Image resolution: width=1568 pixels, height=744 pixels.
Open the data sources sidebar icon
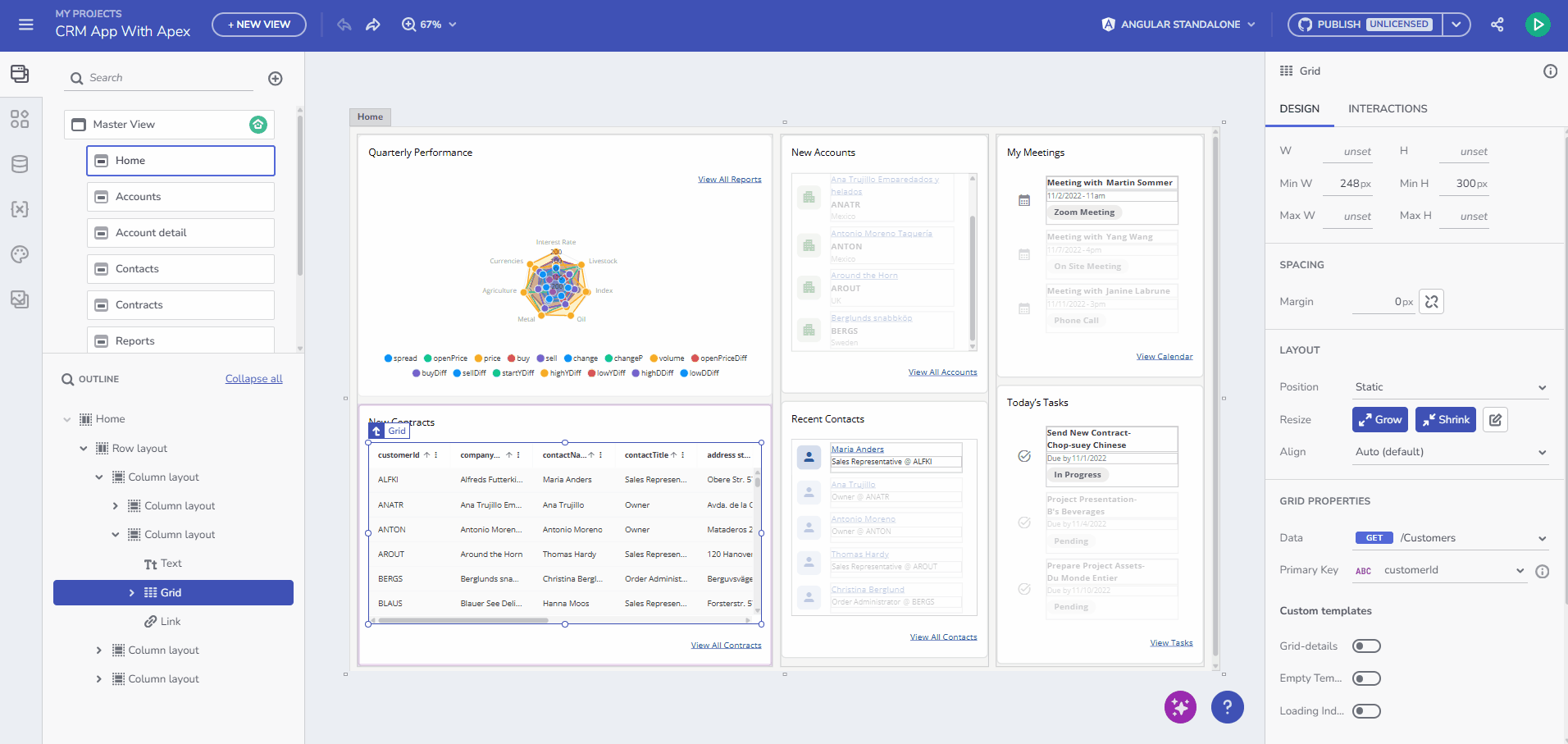pos(20,164)
